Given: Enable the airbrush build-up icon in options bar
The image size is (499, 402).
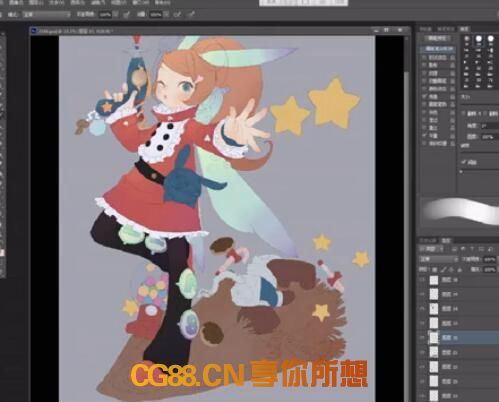Looking at the screenshot, I should pyautogui.click(x=178, y=14).
